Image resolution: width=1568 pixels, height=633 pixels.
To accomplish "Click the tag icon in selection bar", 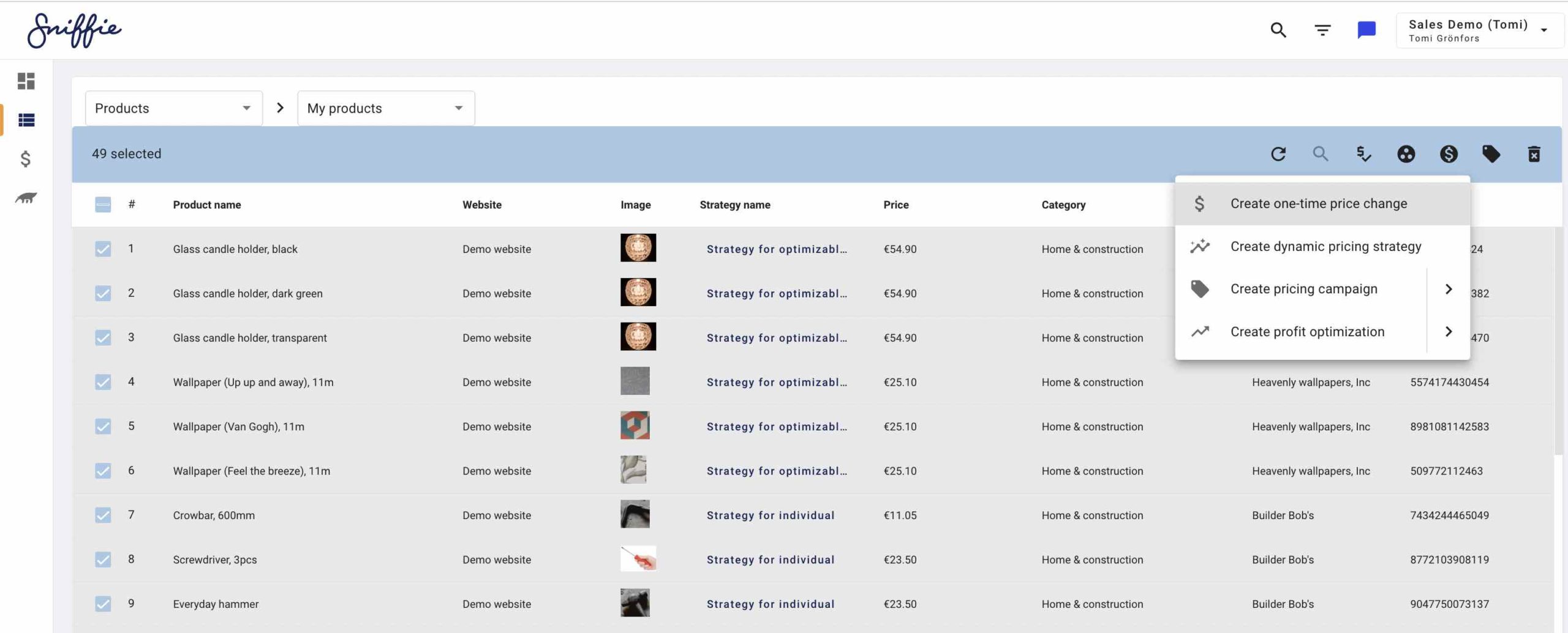I will (x=1491, y=154).
